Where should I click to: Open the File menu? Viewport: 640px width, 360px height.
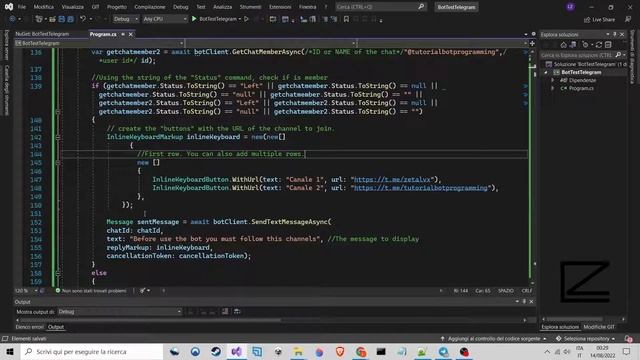pos(22,7)
